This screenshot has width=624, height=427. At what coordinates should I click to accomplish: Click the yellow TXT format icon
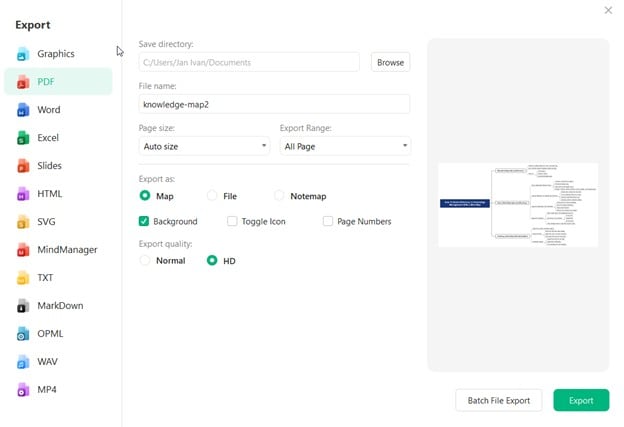point(23,278)
